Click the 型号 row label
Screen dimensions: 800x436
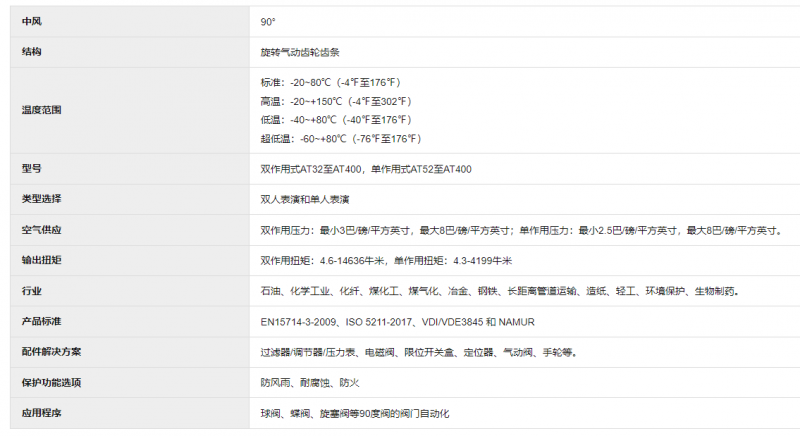[x=33, y=169]
